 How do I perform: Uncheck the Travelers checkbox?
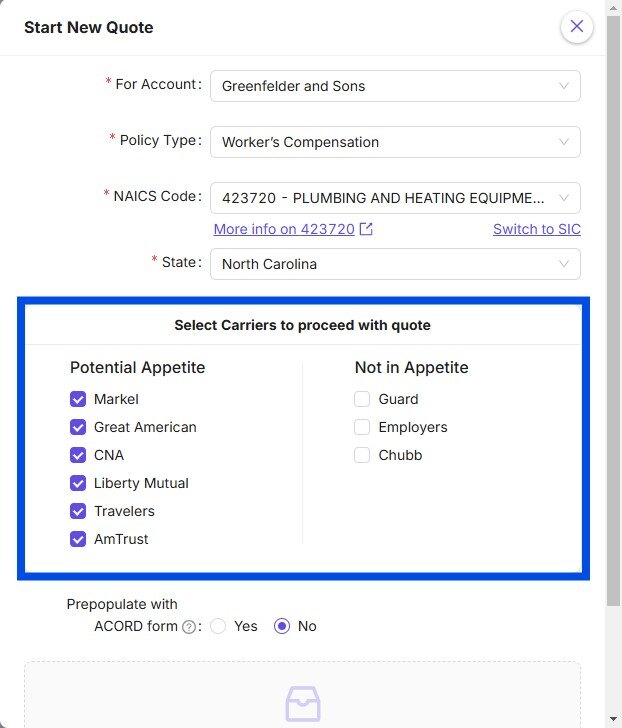point(78,511)
